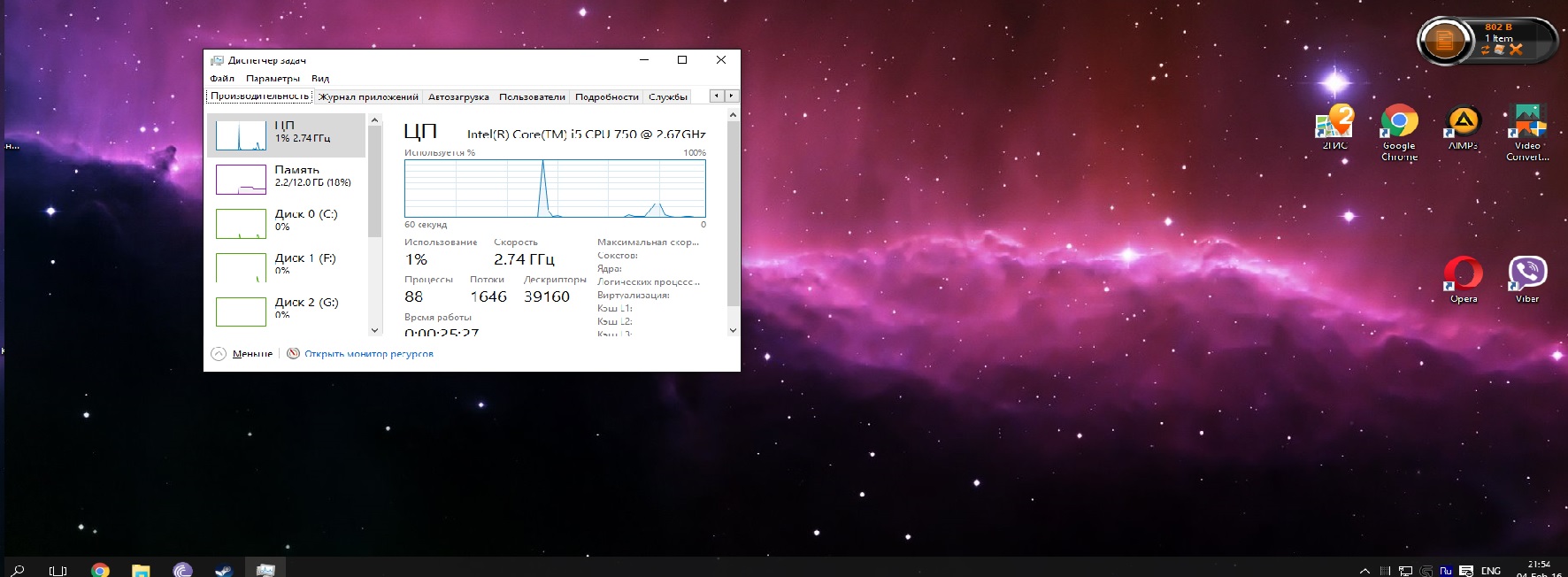1568x577 pixels.
Task: Click the orange document gadget icon
Action: point(1444,41)
